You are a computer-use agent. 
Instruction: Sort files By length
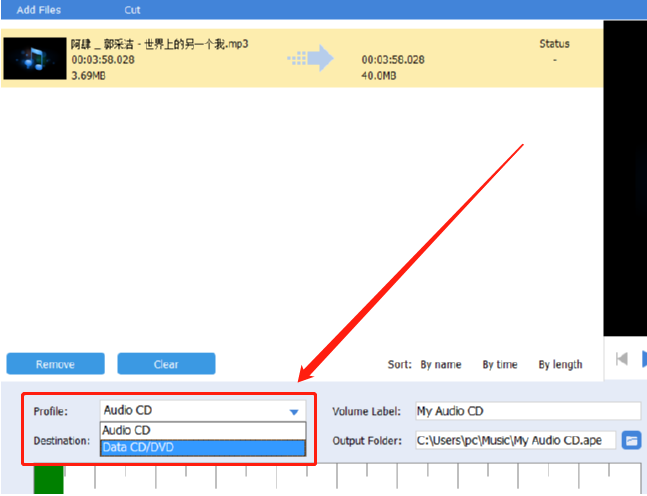click(x=560, y=365)
